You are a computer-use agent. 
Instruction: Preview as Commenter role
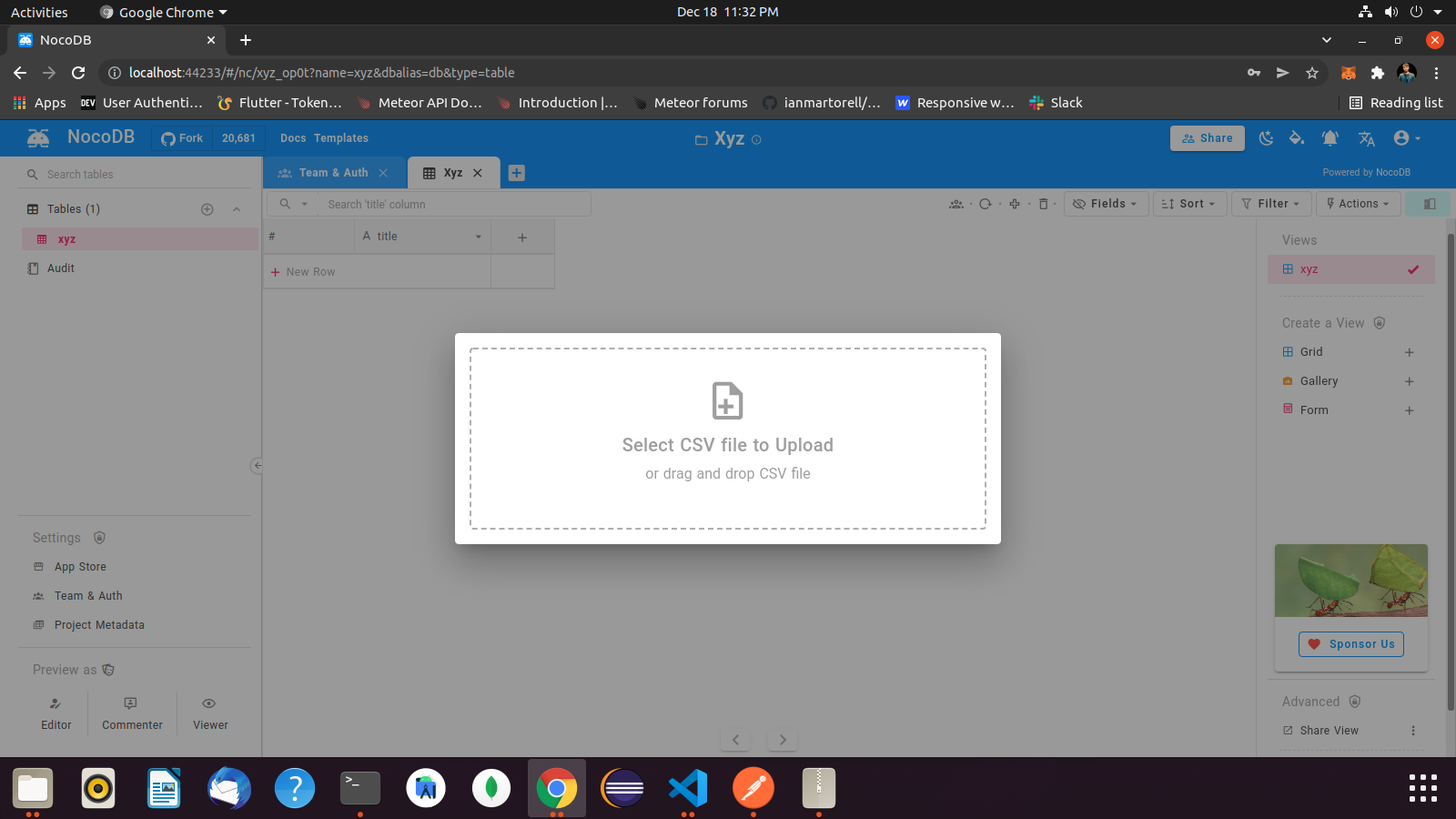pyautogui.click(x=132, y=713)
